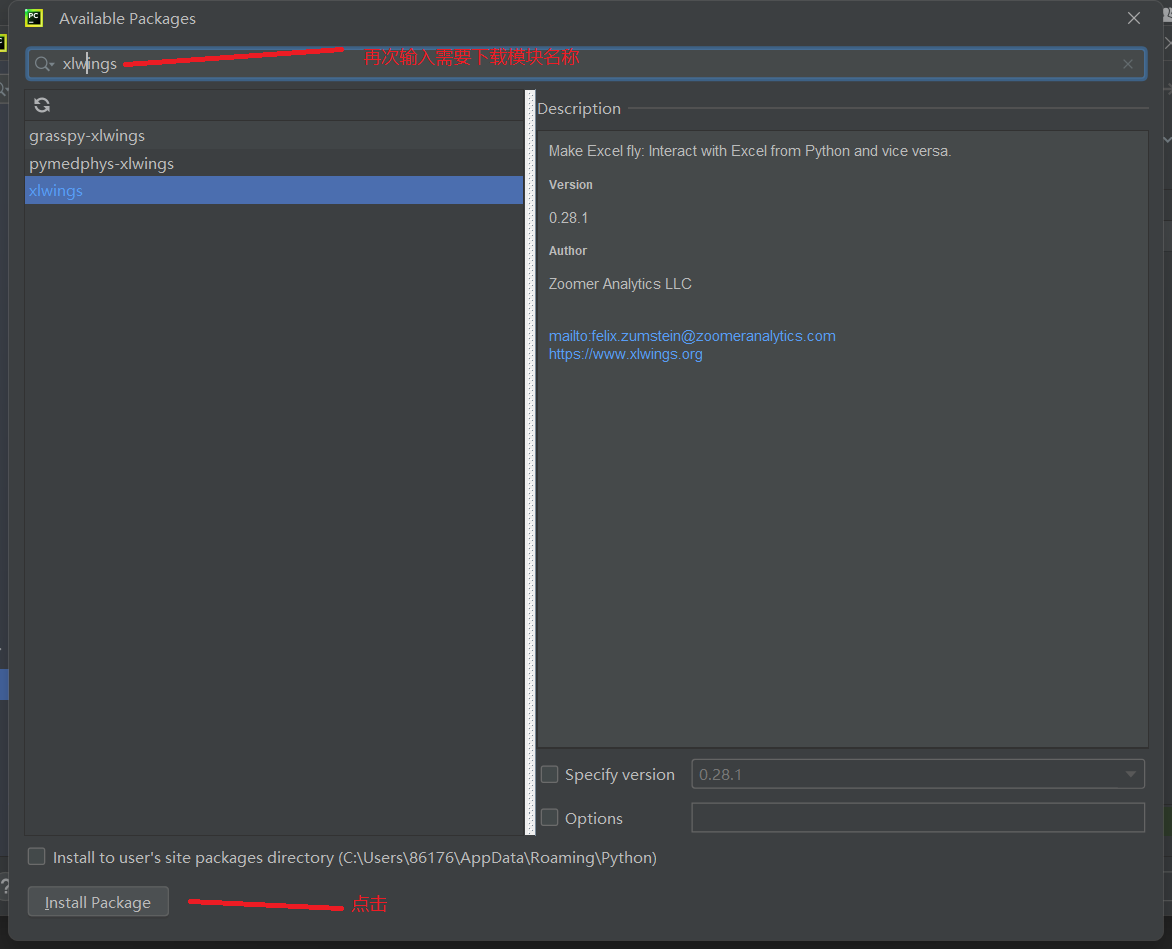Screen dimensions: 1172x949
Task: Open the search options magnifier icon
Action: (44, 64)
